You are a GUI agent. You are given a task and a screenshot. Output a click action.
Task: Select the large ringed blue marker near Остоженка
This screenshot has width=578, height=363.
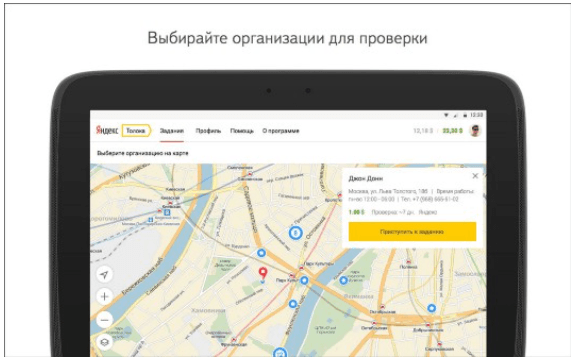tap(295, 233)
